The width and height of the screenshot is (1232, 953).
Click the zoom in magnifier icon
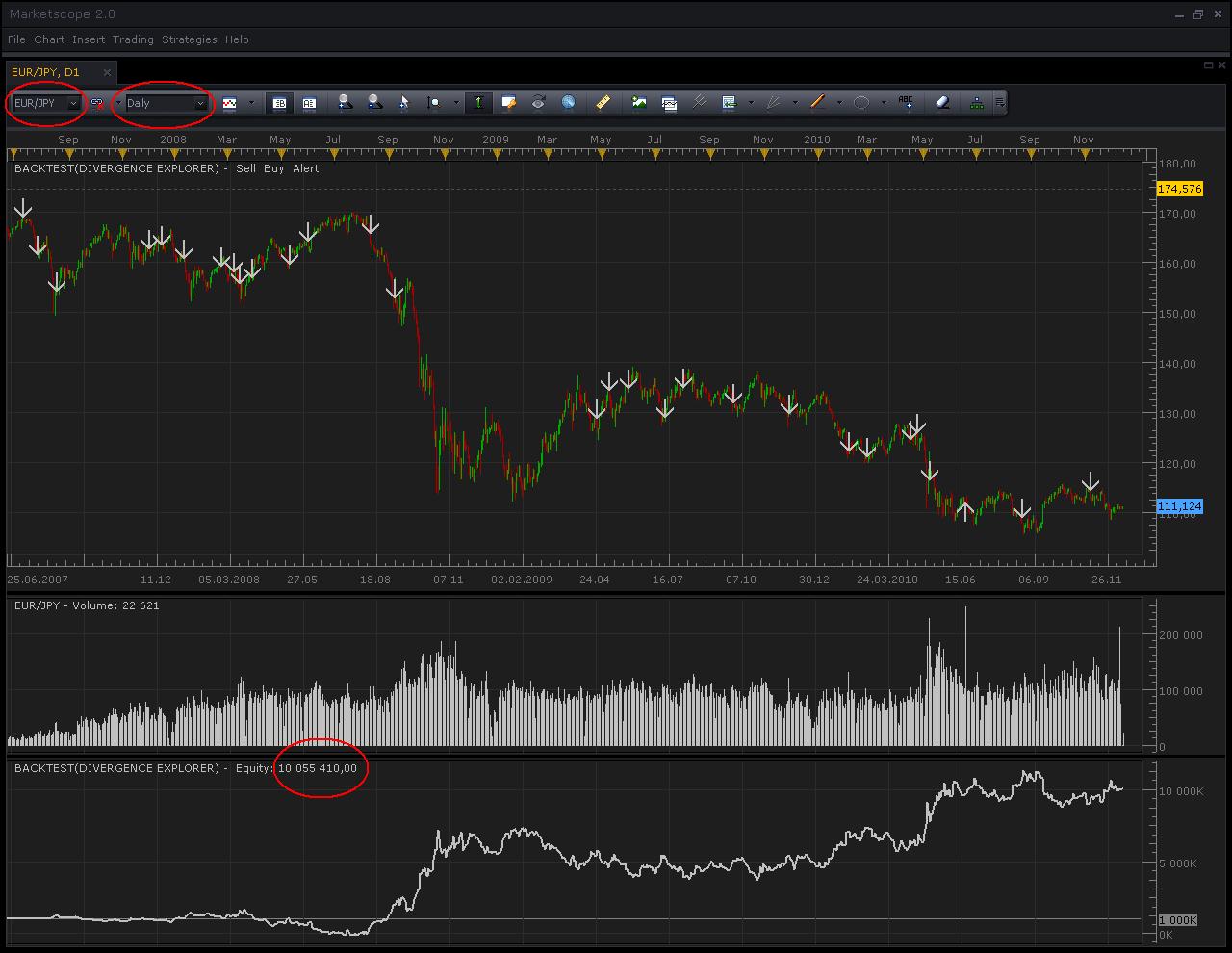pos(346,103)
